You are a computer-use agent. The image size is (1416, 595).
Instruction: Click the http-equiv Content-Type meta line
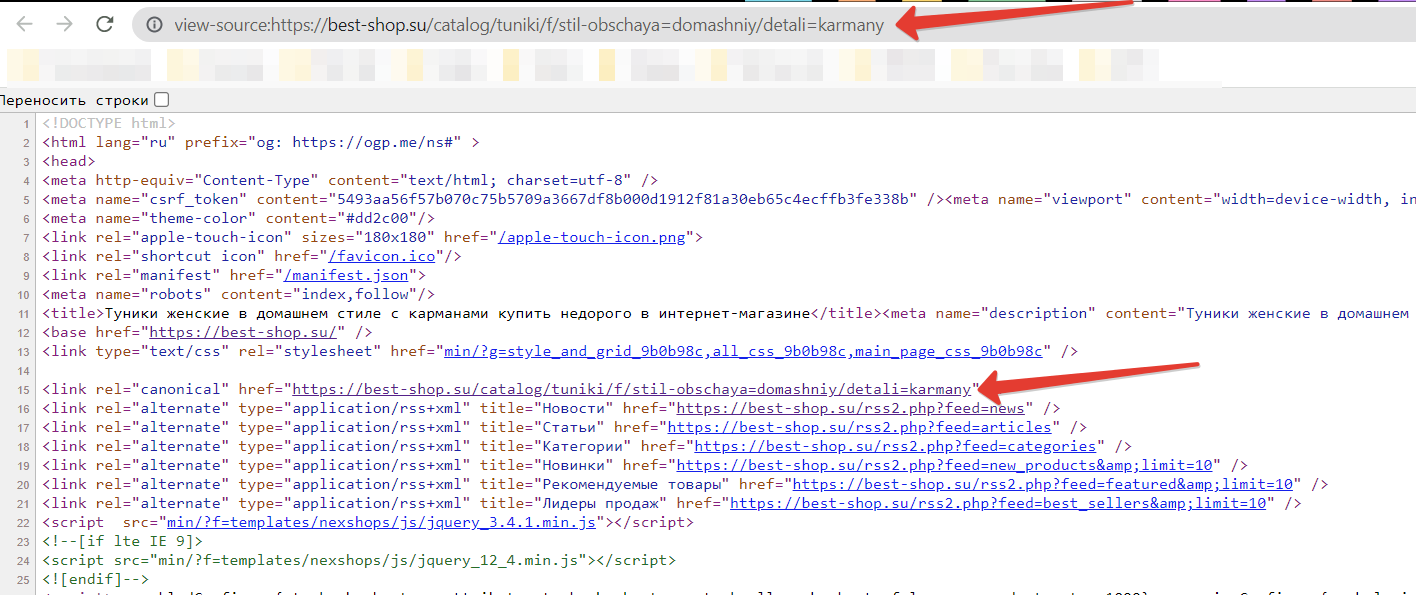tap(350, 180)
